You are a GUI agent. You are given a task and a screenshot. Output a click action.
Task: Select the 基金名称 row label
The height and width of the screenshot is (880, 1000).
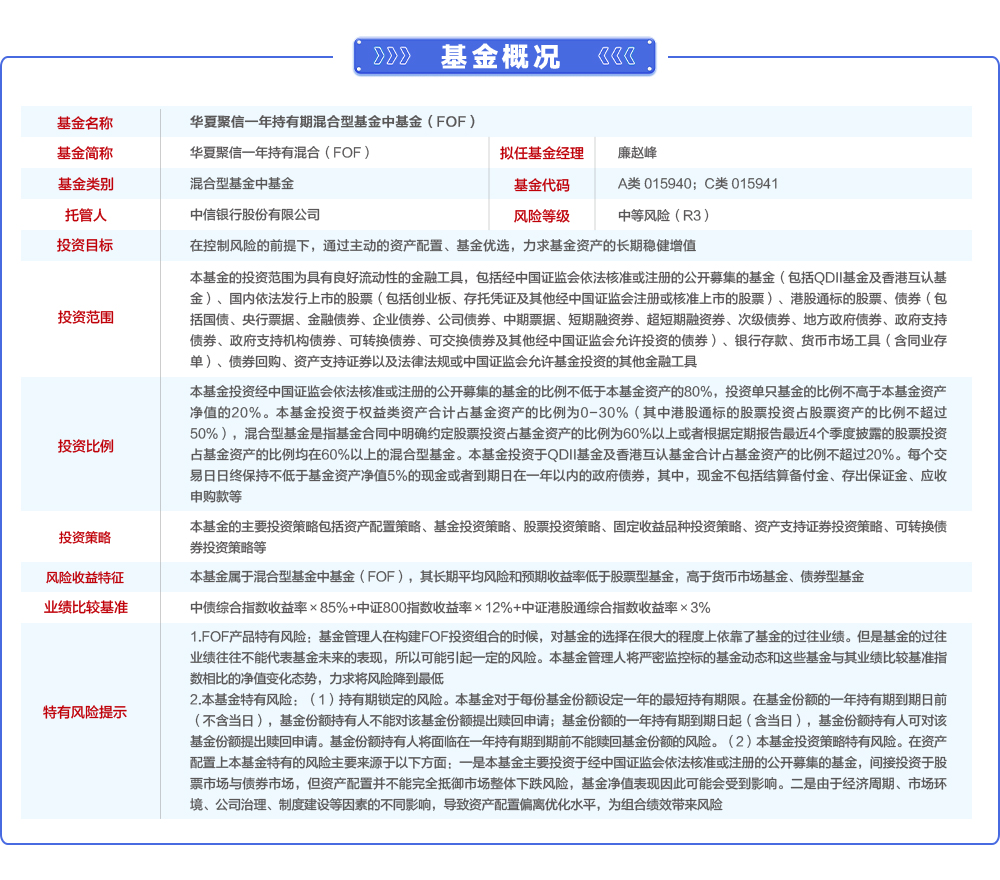tap(85, 122)
